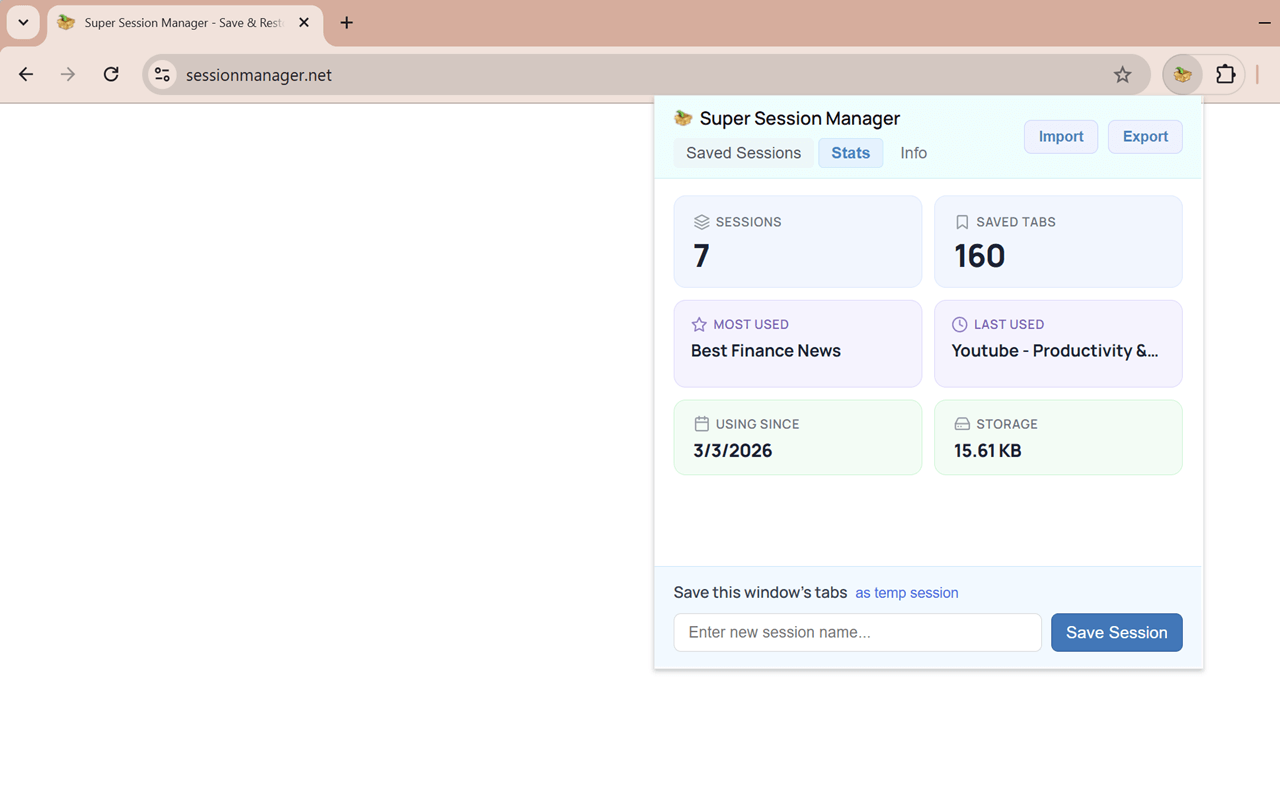Minimize the browser window

tap(1264, 22)
